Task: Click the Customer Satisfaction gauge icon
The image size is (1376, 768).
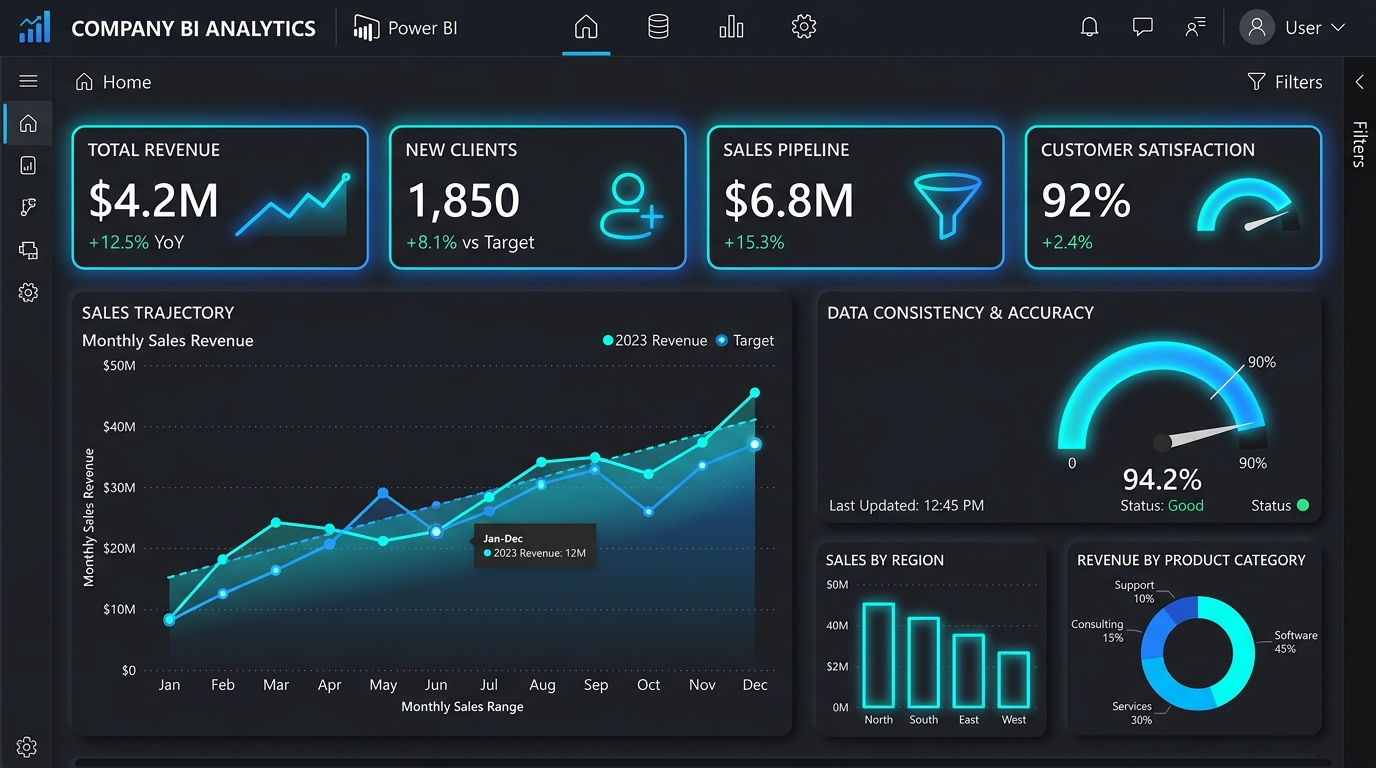Action: click(x=1250, y=207)
